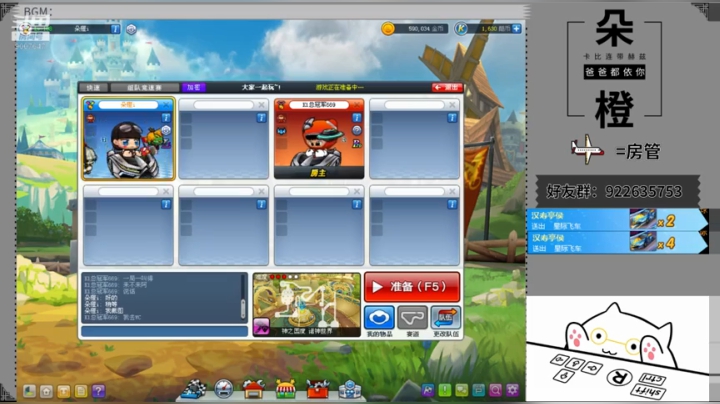Close the second player slot
This screenshot has height=404, width=720.
(261, 105)
